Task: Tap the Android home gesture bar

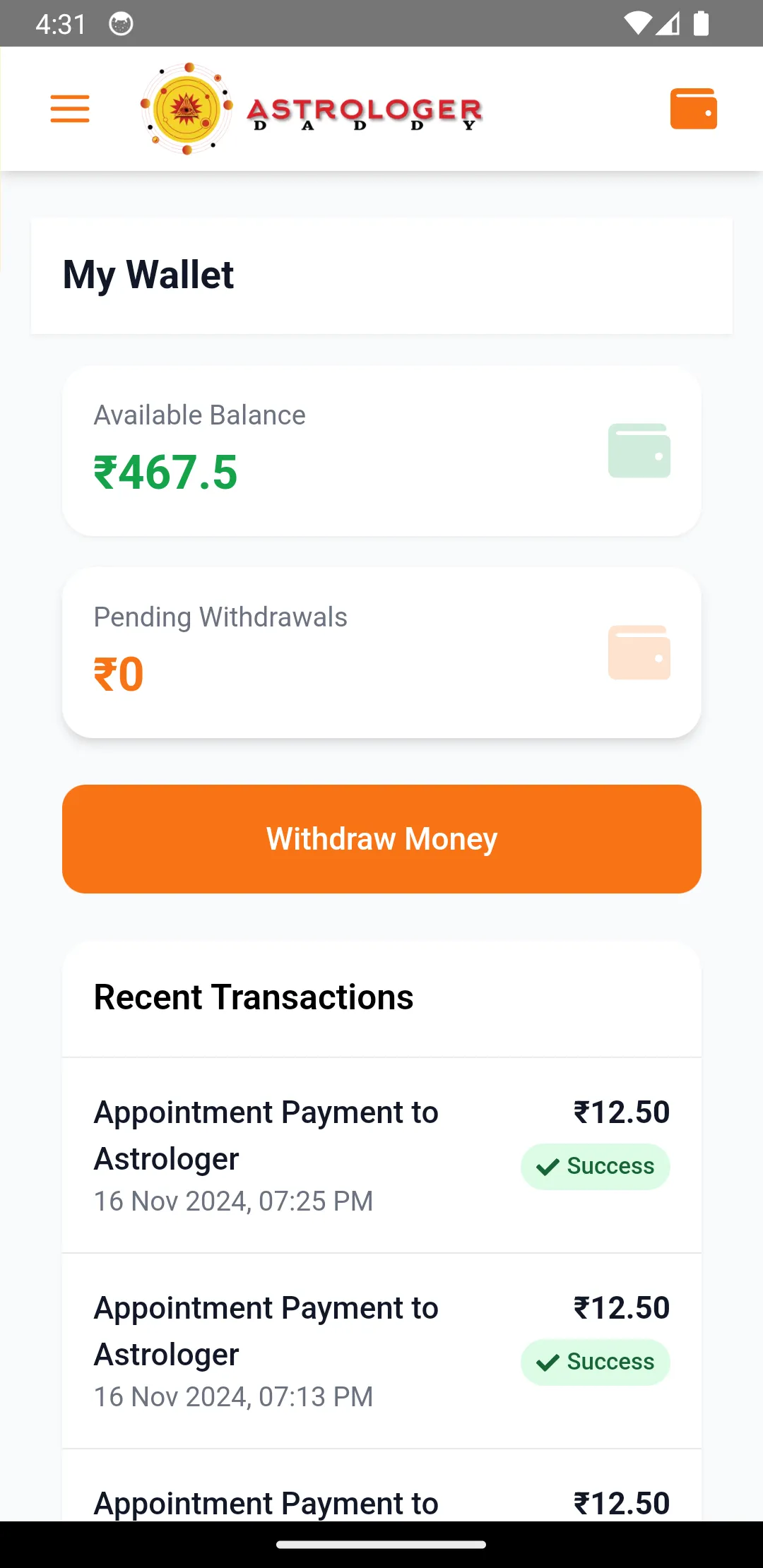Action: click(x=381, y=1545)
